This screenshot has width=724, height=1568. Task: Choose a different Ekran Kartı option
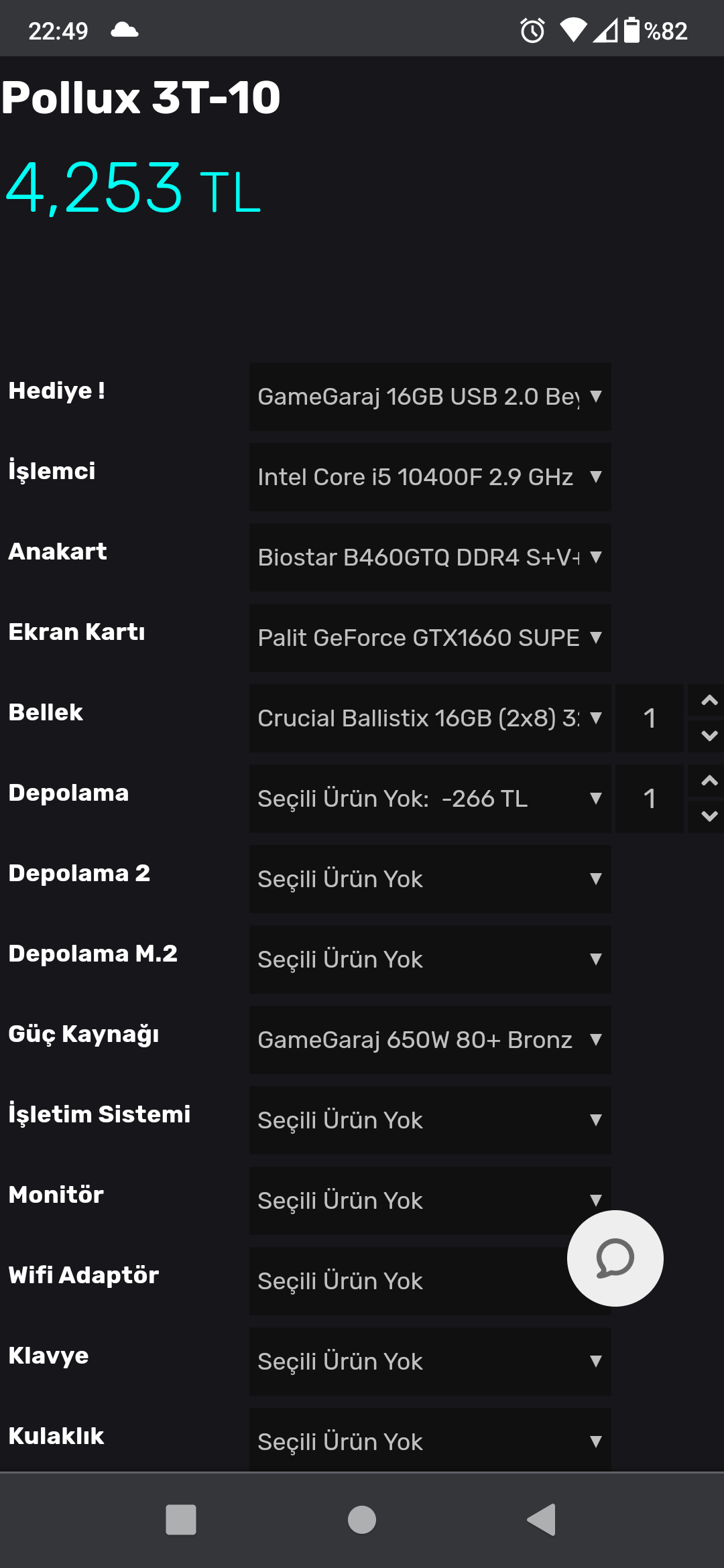point(430,638)
